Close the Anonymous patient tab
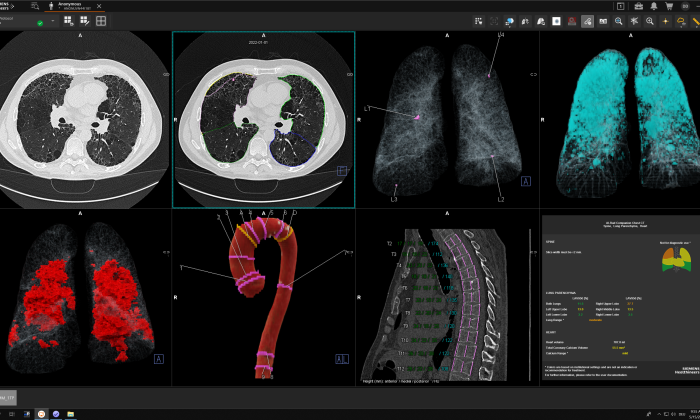700x420 pixels. 99,6
